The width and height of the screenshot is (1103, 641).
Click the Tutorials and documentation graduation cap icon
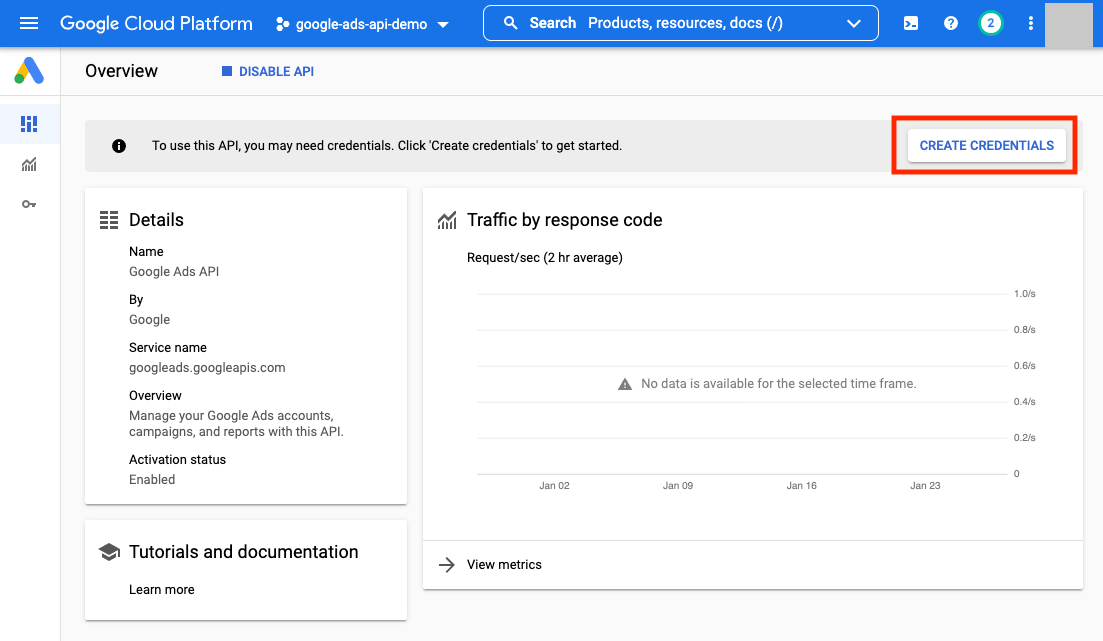[x=109, y=552]
